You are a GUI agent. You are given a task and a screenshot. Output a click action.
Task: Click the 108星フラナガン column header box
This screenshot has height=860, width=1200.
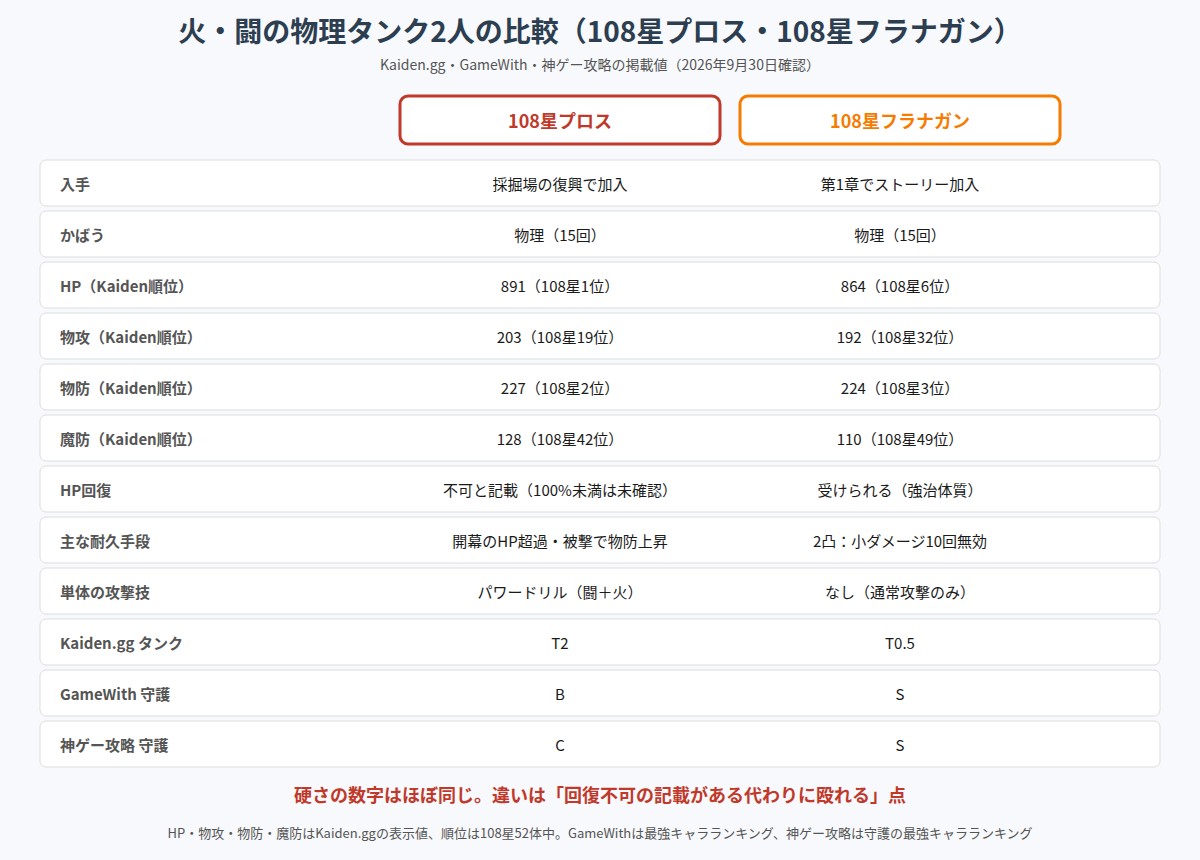pos(900,120)
